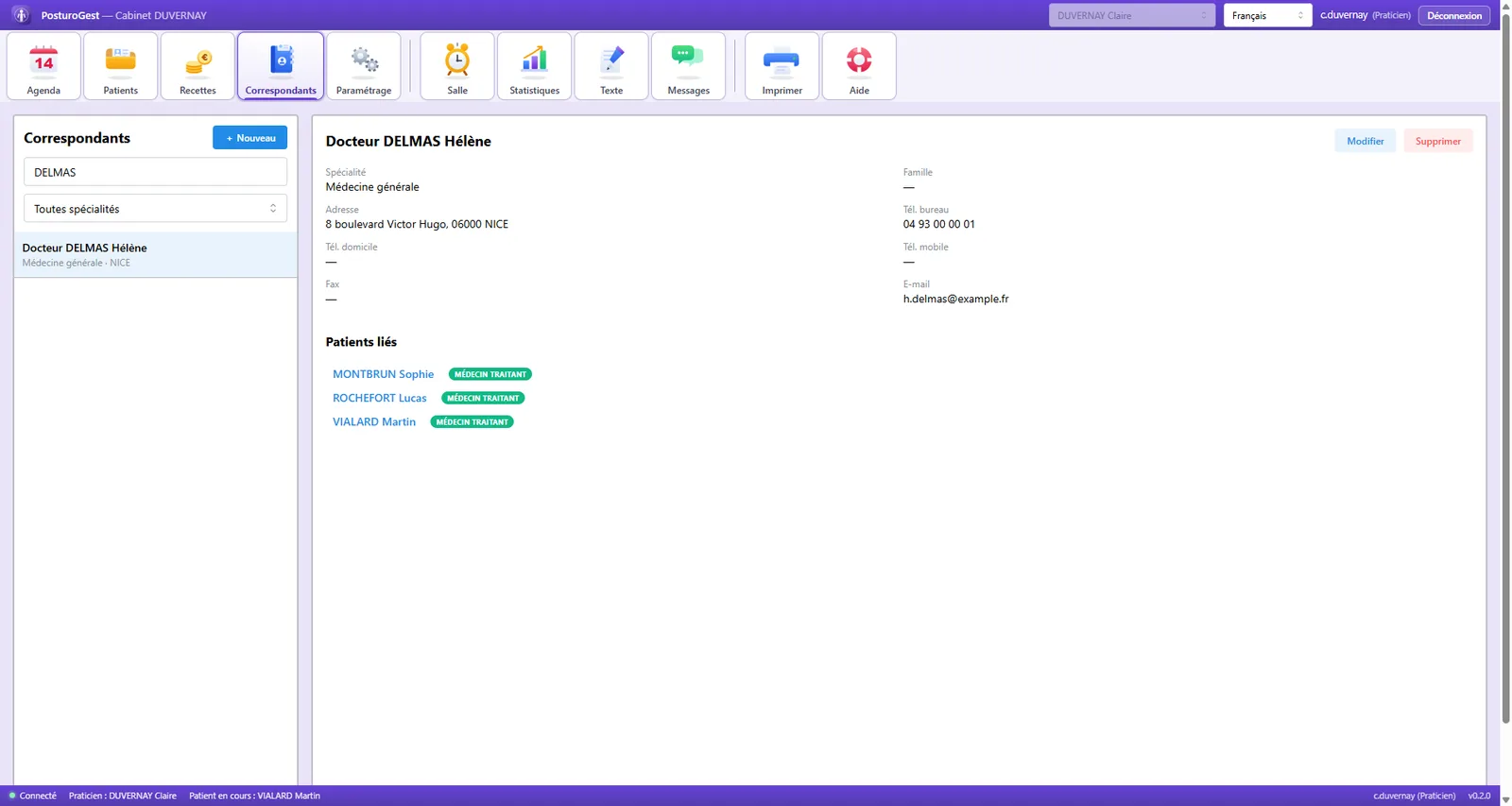
Task: Click the Médecine générale specialty value
Action: 372,187
